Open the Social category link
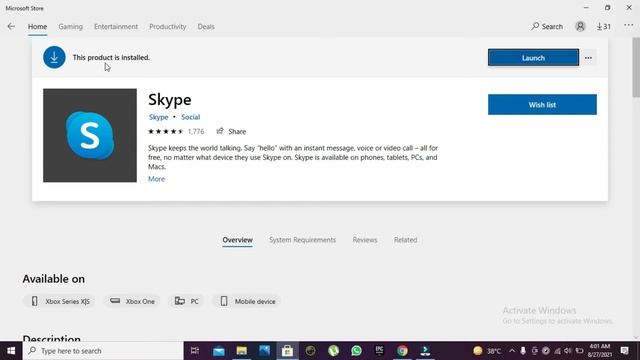Image resolution: width=640 pixels, height=360 pixels. coord(191,117)
